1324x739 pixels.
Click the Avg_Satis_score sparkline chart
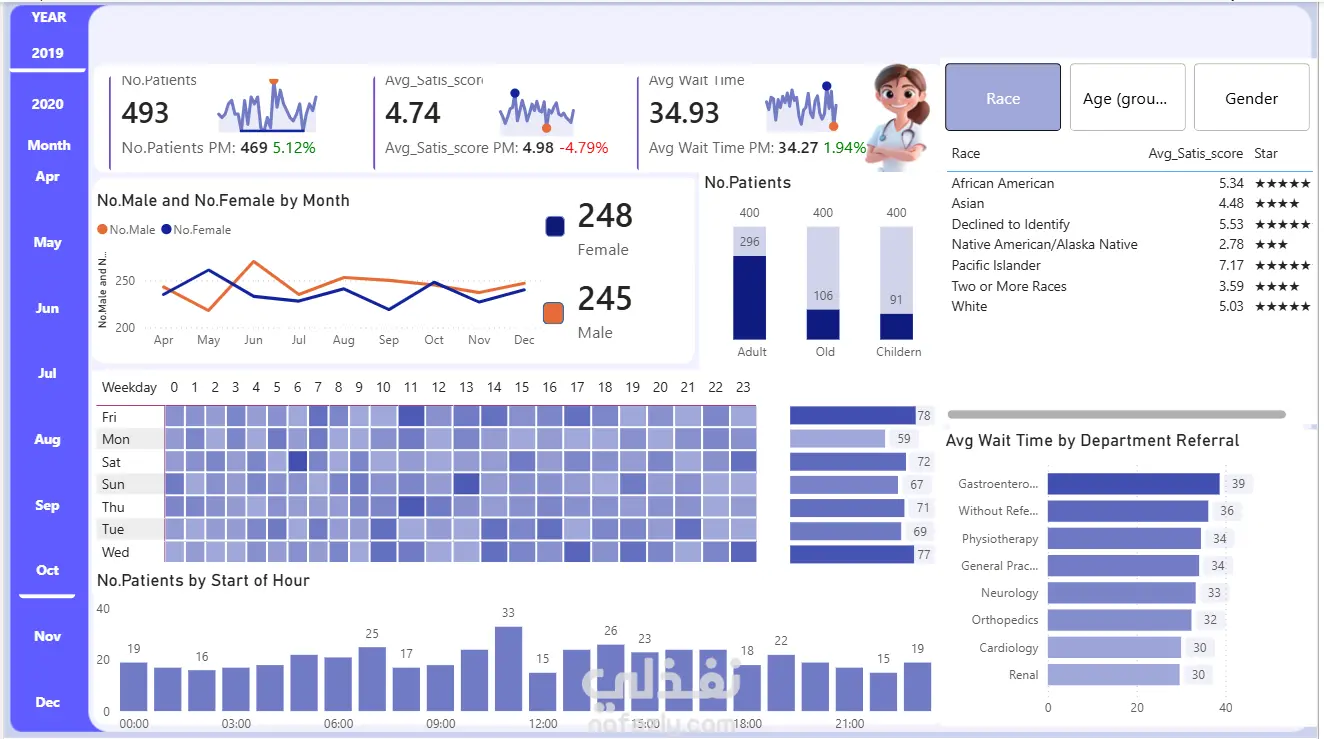pos(537,111)
